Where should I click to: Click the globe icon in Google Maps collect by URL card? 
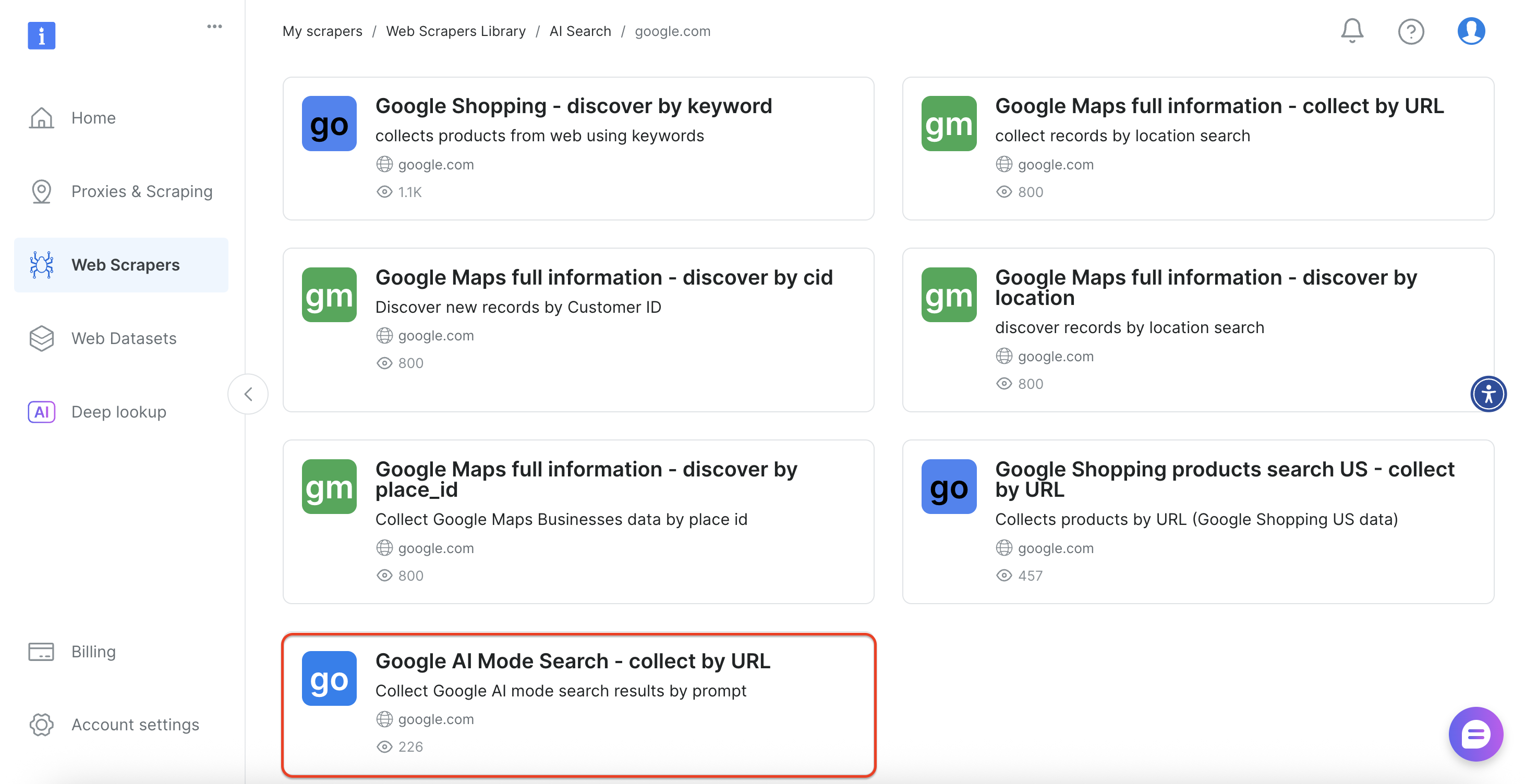[x=1004, y=165]
